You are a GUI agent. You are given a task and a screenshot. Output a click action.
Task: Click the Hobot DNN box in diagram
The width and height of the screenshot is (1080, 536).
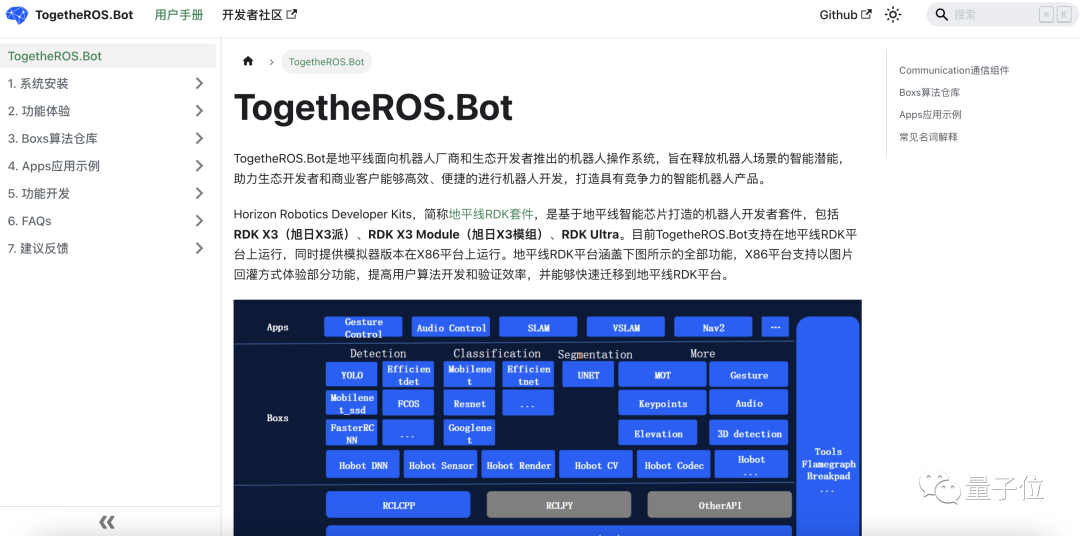(363, 465)
